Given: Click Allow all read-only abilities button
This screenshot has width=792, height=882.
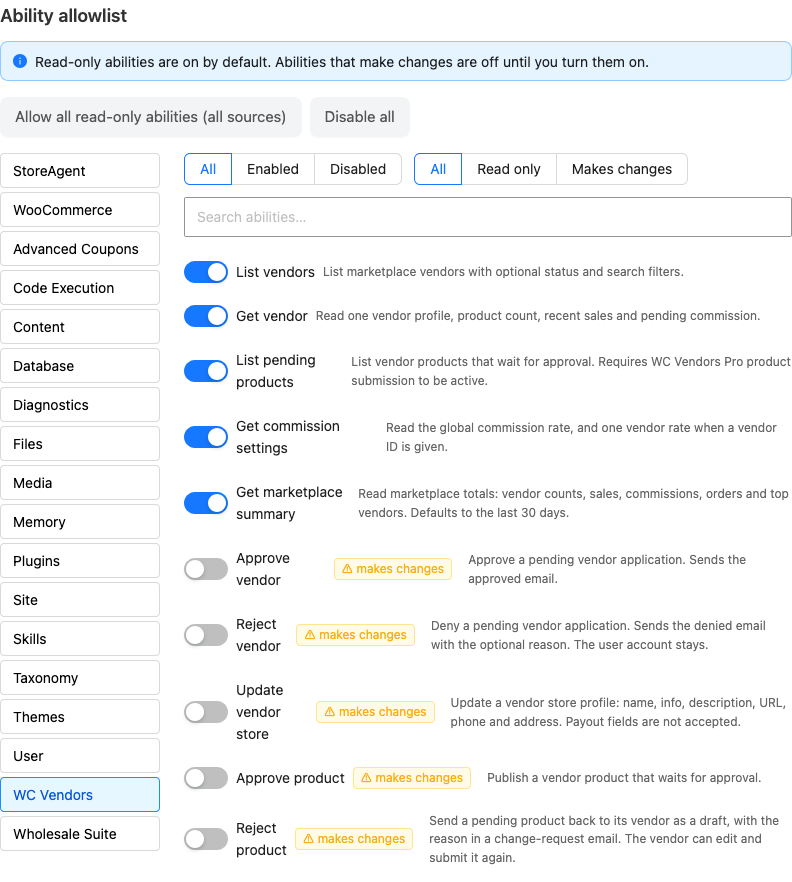Looking at the screenshot, I should pyautogui.click(x=151, y=117).
